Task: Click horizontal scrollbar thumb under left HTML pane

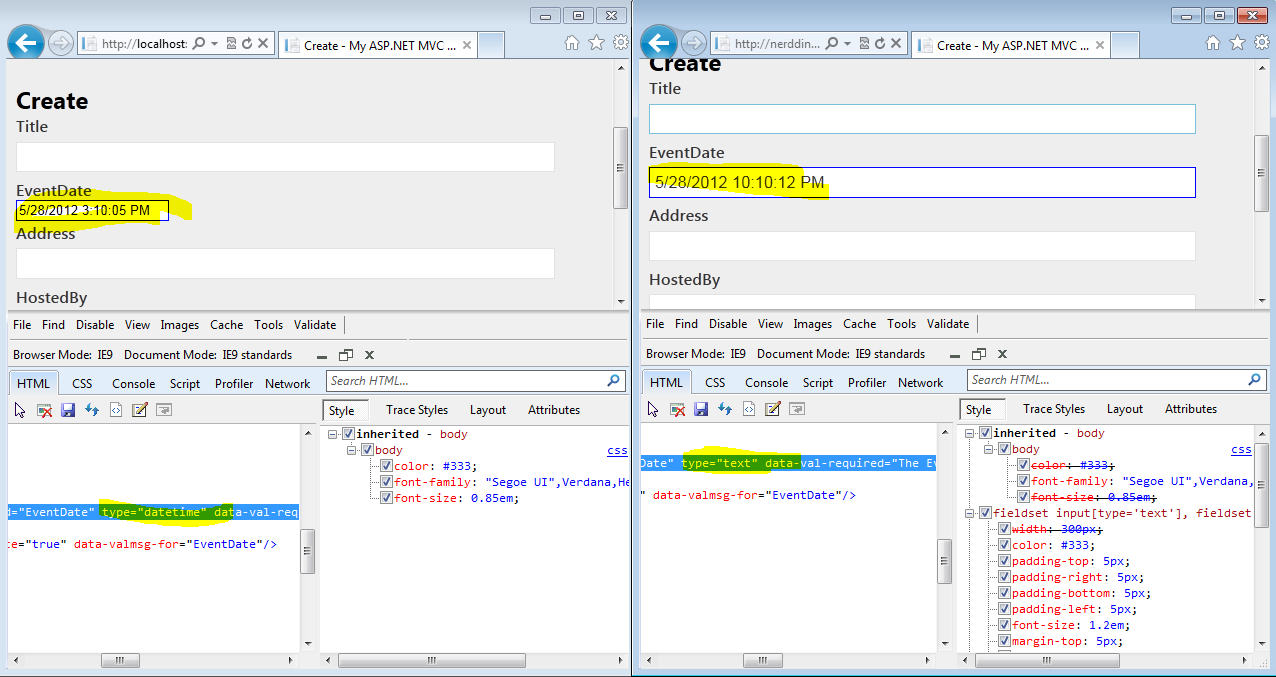Action: [120, 661]
